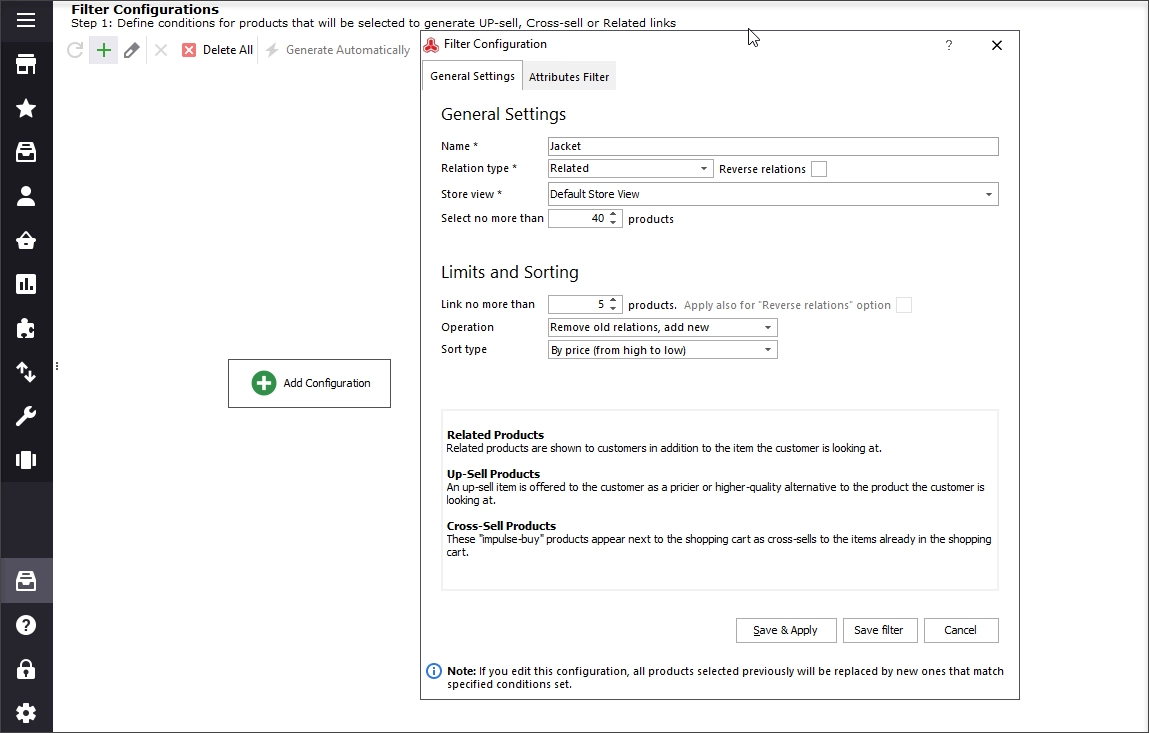This screenshot has width=1149, height=733.
Task: Toggle the Apply also for Reverse relations checkbox
Action: pos(904,305)
